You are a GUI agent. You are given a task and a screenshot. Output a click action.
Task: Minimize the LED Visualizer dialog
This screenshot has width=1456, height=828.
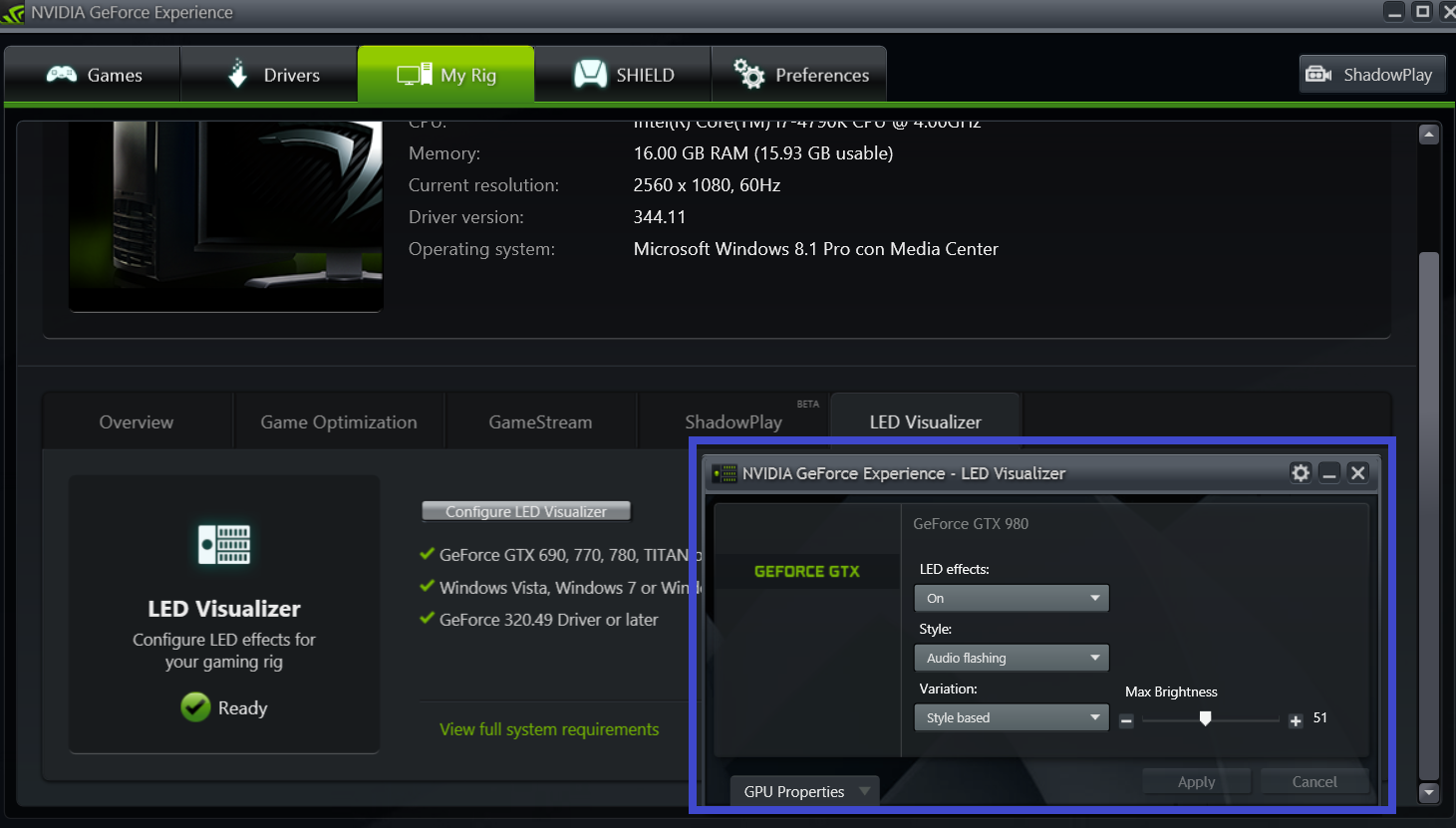tap(1329, 473)
